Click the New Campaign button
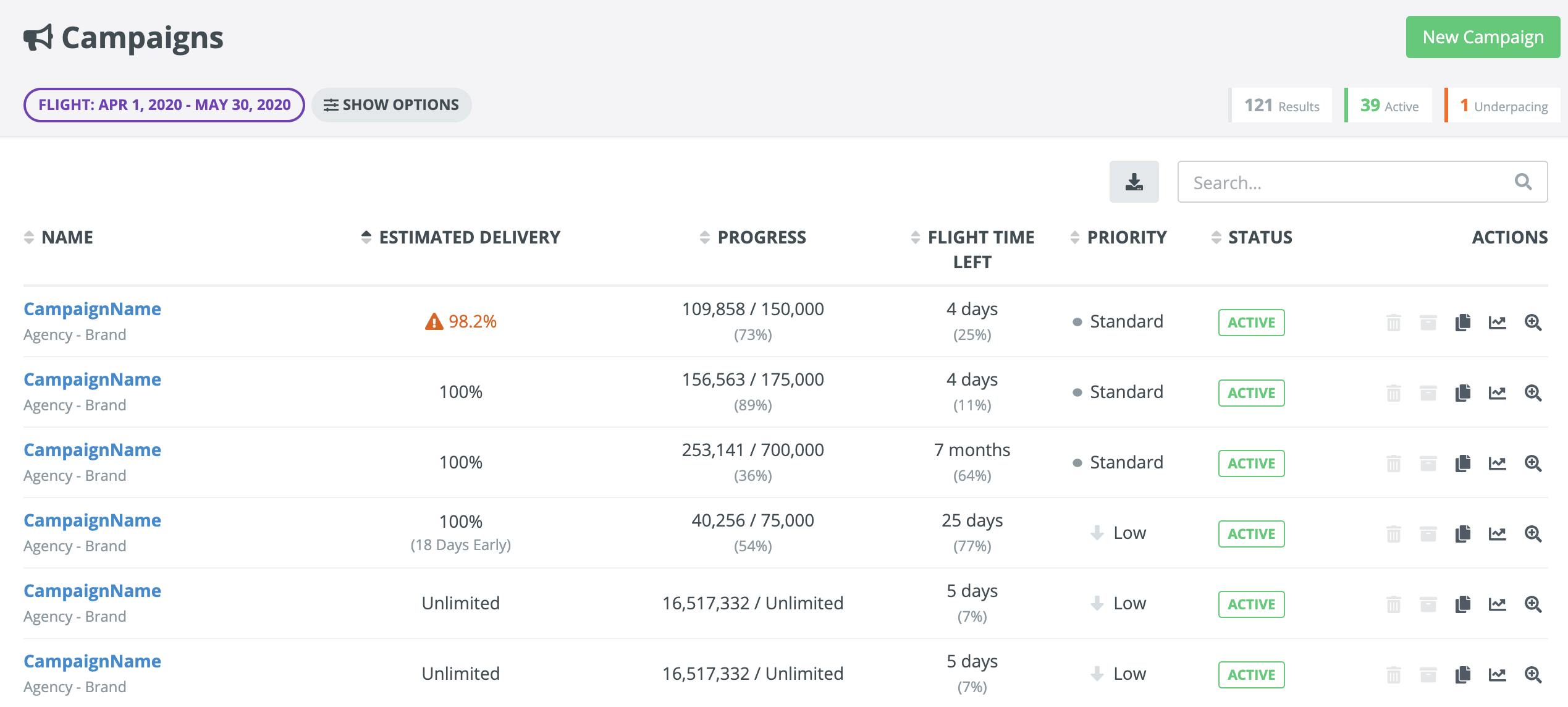This screenshot has width=1568, height=707. (1482, 37)
